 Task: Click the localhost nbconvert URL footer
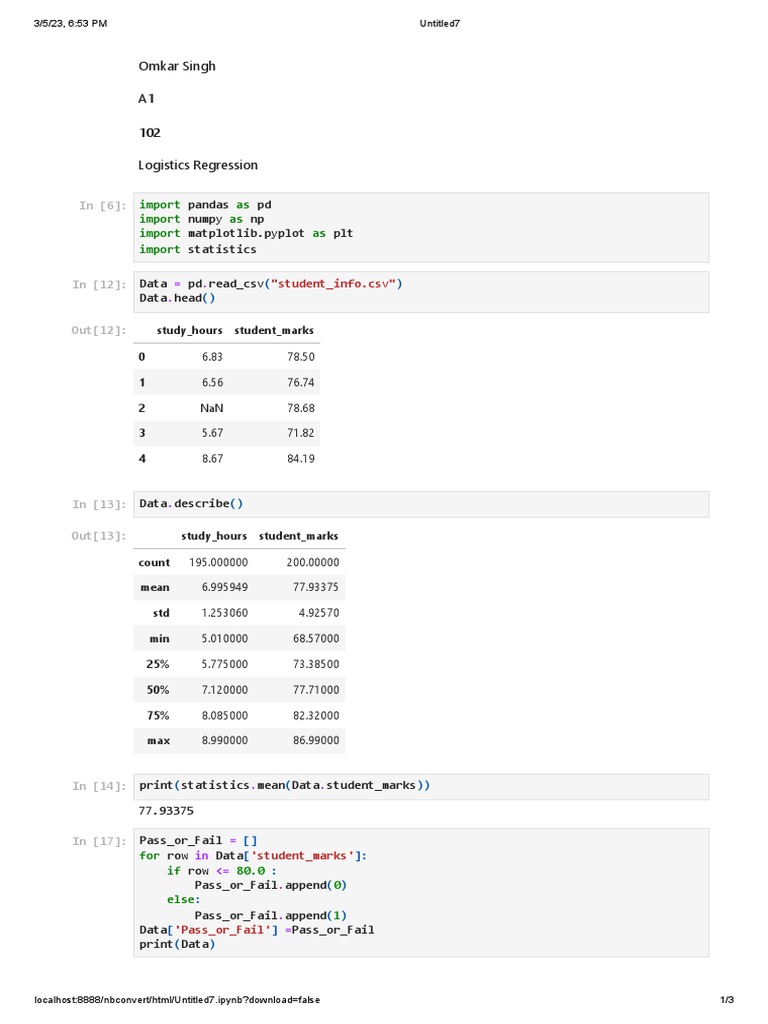[x=177, y=1000]
